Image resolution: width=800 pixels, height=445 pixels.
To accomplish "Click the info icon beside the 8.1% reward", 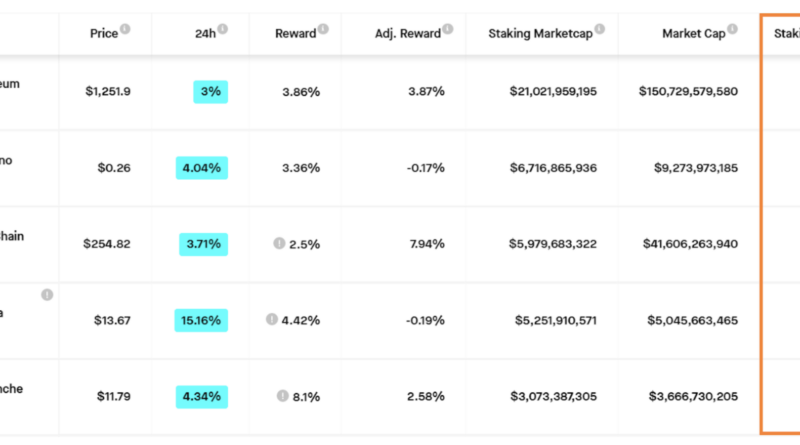I will tap(283, 396).
